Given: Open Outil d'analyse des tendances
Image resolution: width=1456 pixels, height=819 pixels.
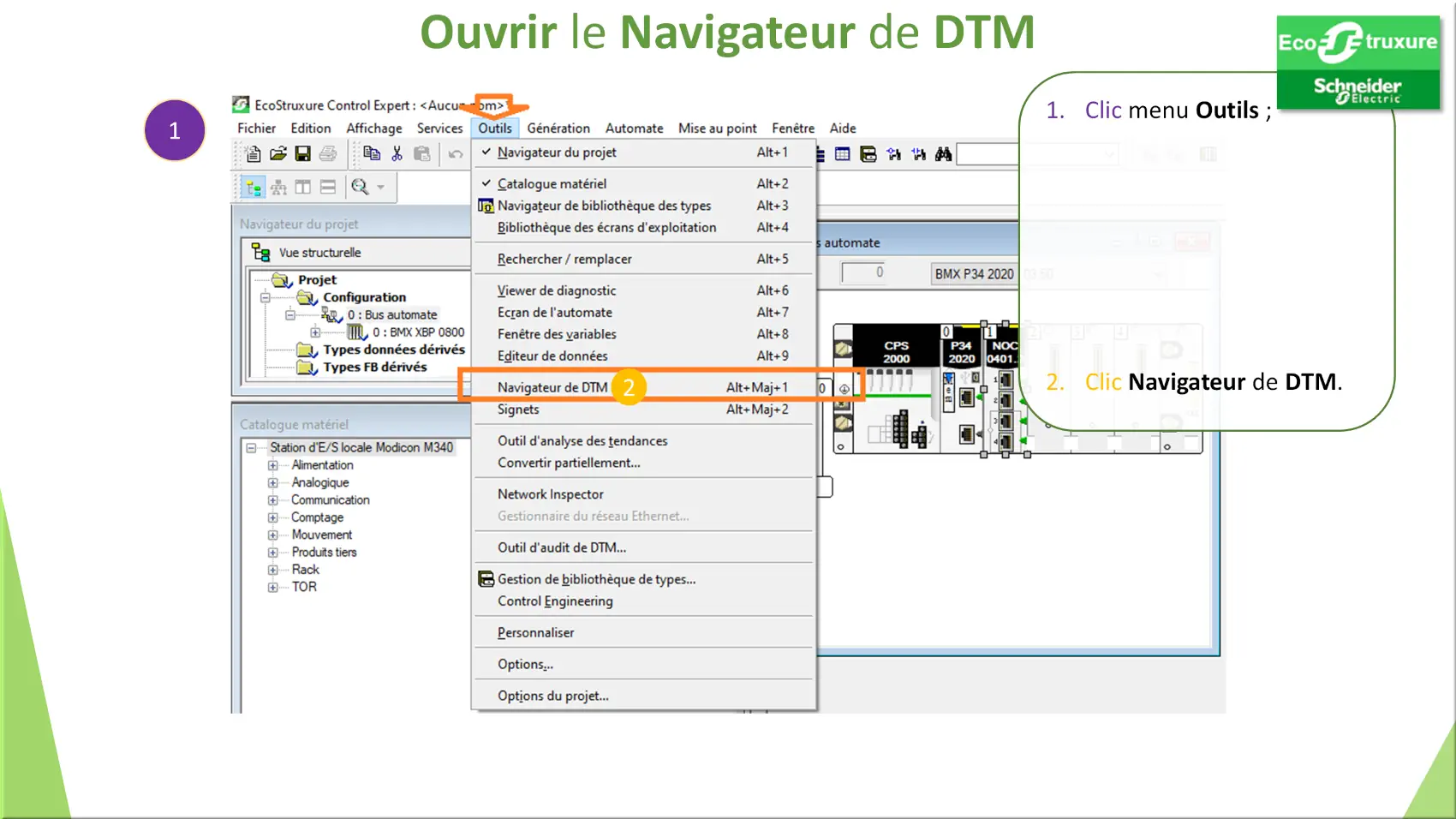Looking at the screenshot, I should [x=642, y=441].
